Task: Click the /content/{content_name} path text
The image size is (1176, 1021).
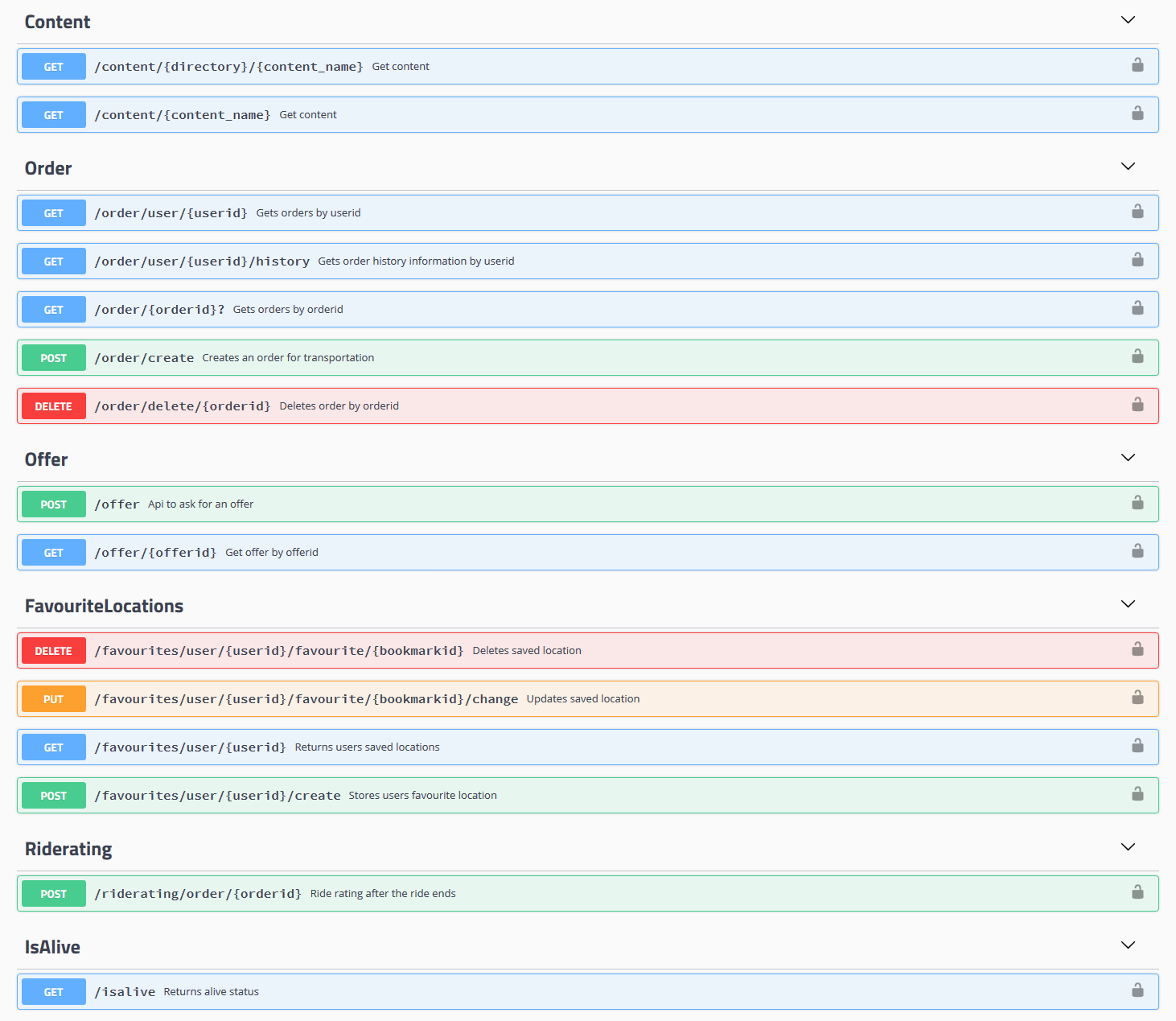Action: 183,115
